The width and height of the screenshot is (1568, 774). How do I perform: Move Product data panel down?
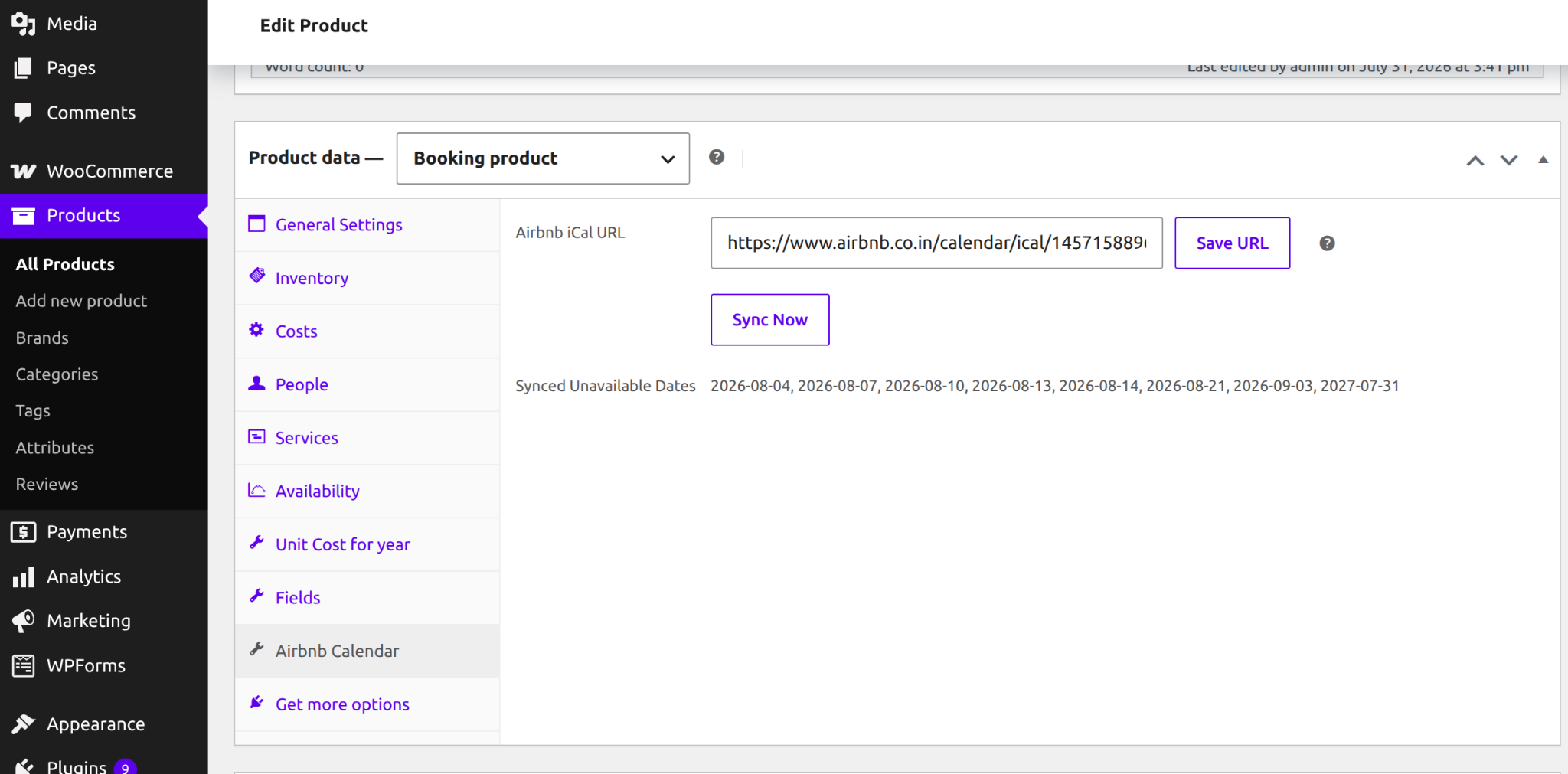[x=1508, y=160]
